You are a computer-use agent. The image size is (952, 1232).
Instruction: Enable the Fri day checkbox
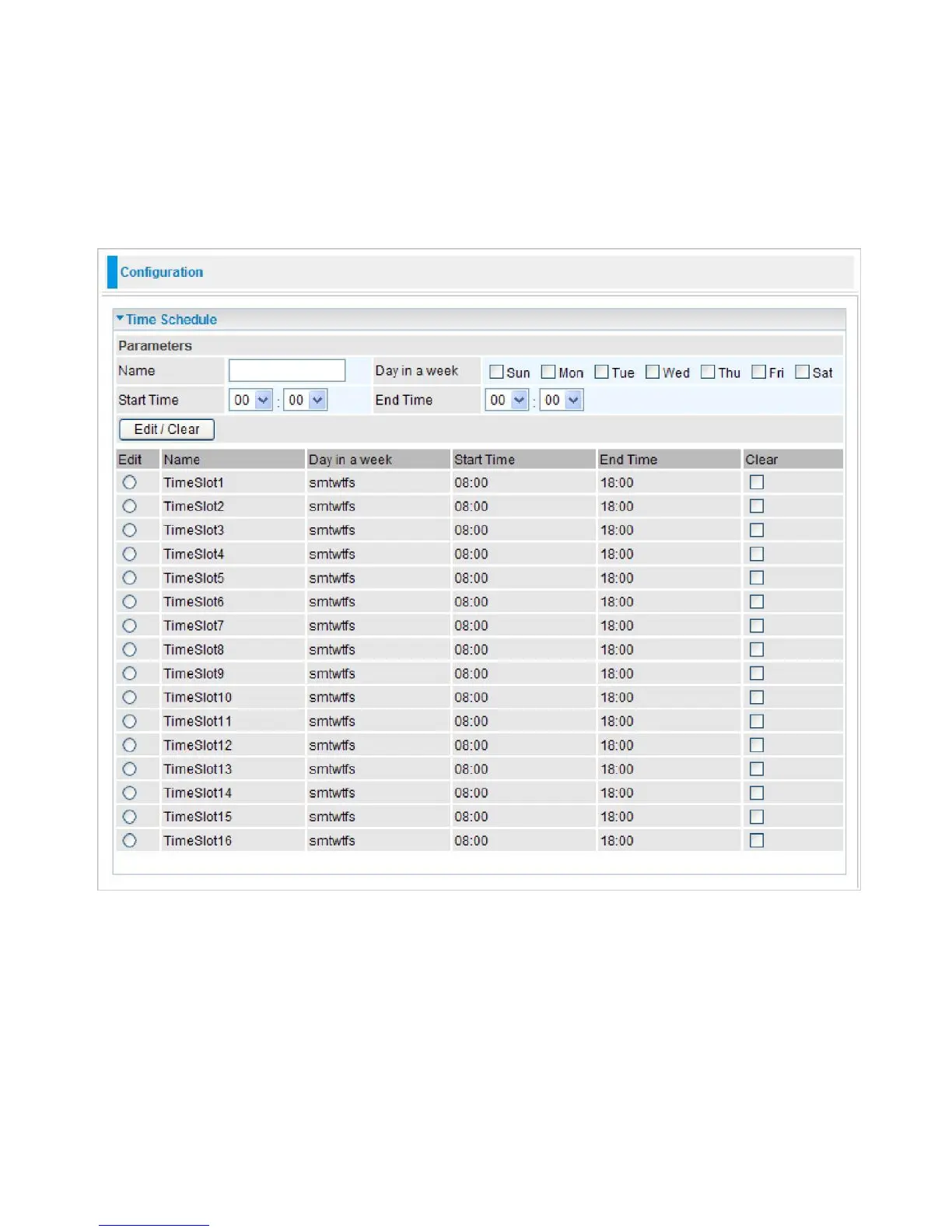[x=759, y=372]
